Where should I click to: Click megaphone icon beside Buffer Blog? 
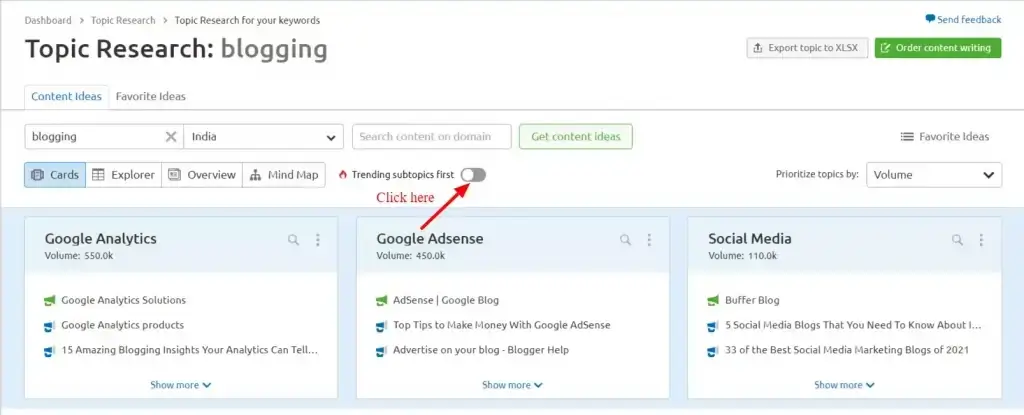[x=714, y=301]
